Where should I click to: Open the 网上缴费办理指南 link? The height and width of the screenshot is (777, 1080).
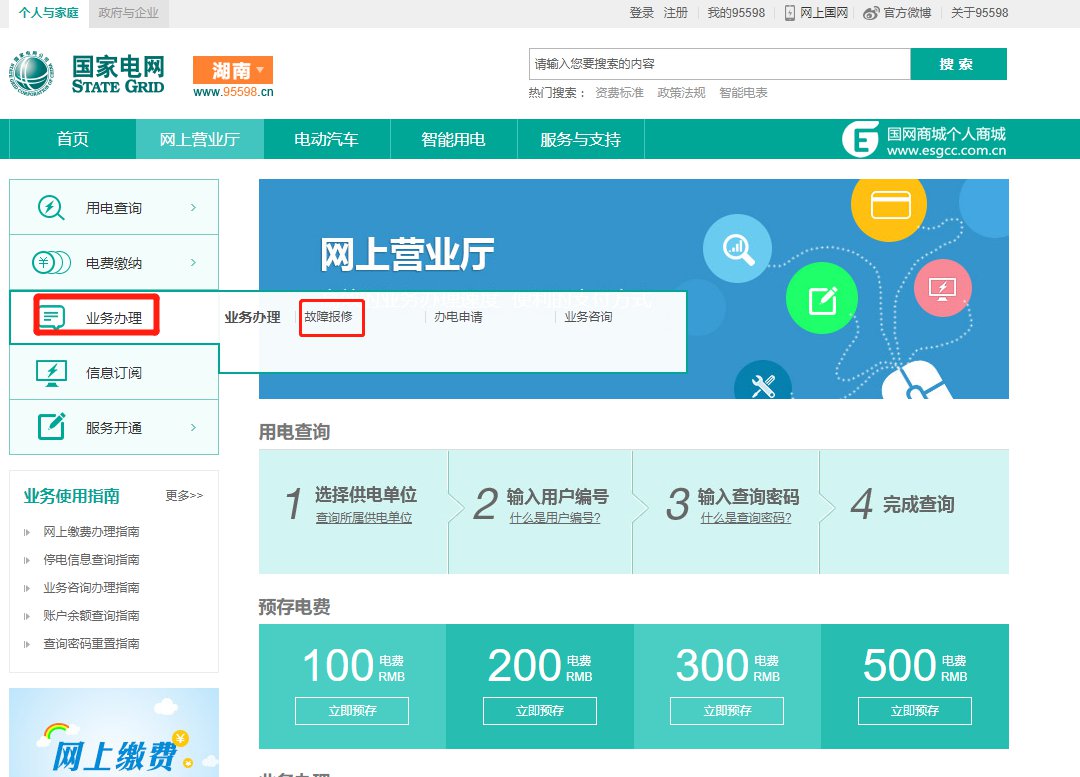[x=91, y=532]
